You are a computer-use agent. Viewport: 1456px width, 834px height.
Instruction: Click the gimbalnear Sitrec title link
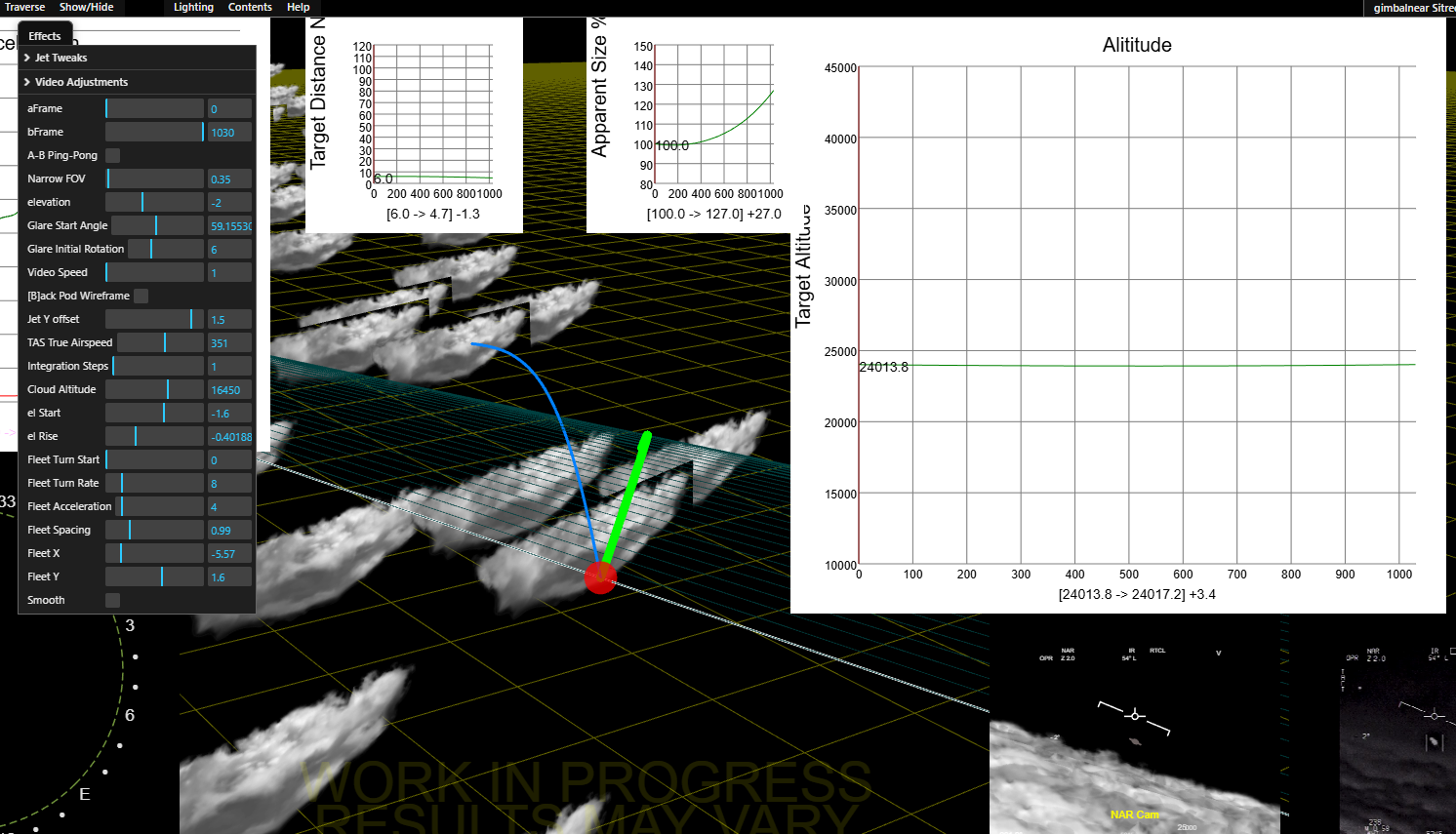1413,8
